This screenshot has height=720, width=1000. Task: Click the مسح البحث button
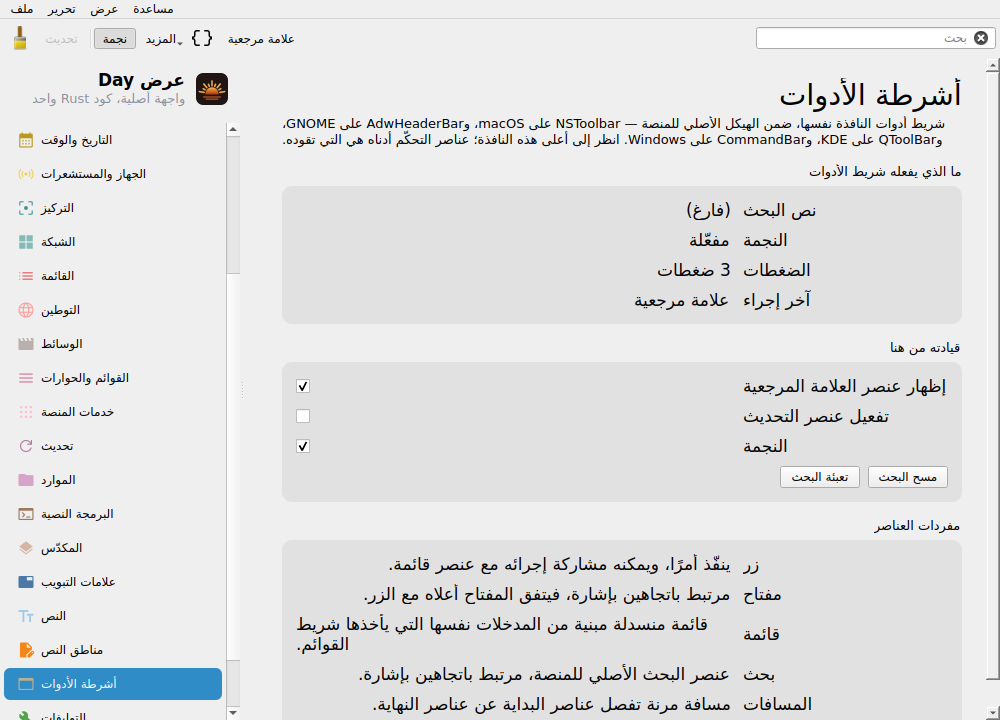pyautogui.click(x=908, y=477)
